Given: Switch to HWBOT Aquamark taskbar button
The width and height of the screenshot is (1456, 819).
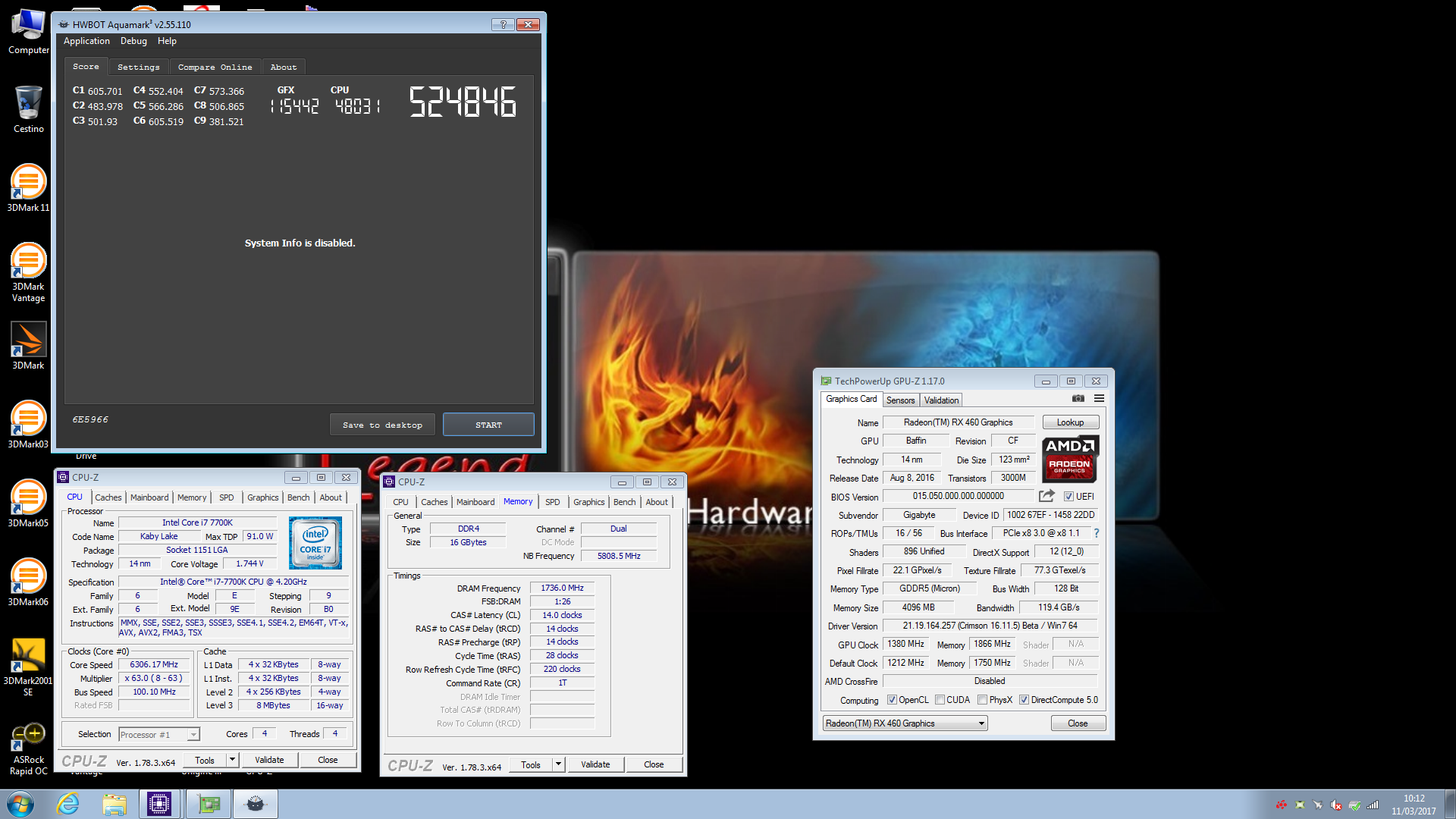Looking at the screenshot, I should click(256, 804).
